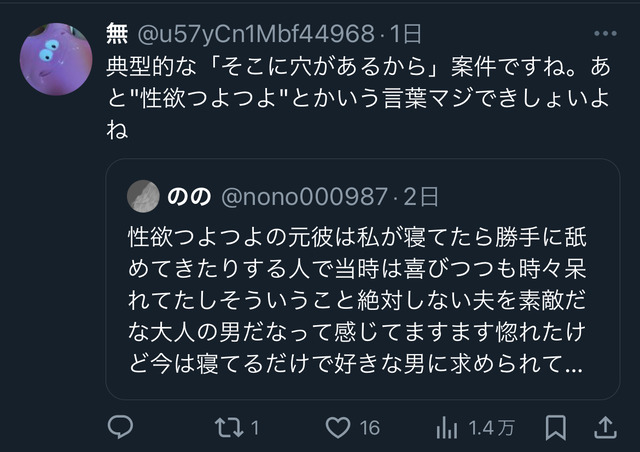
Task: Visit handle @u57yCn1Mbf44968
Action: (256, 33)
